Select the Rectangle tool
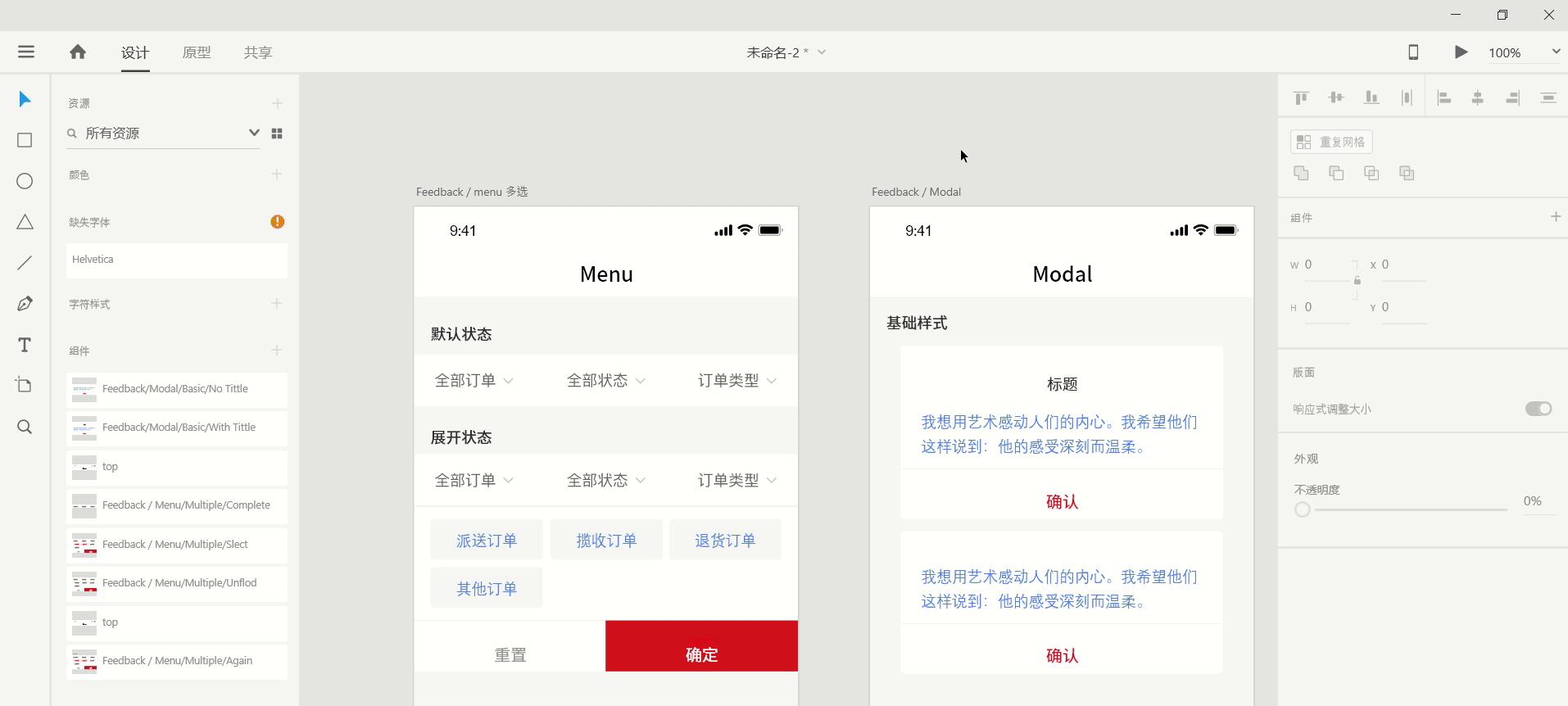 click(x=25, y=140)
